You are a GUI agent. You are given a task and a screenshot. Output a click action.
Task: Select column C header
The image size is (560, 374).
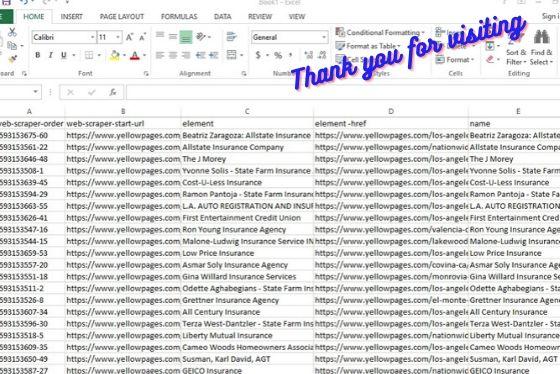[247, 111]
